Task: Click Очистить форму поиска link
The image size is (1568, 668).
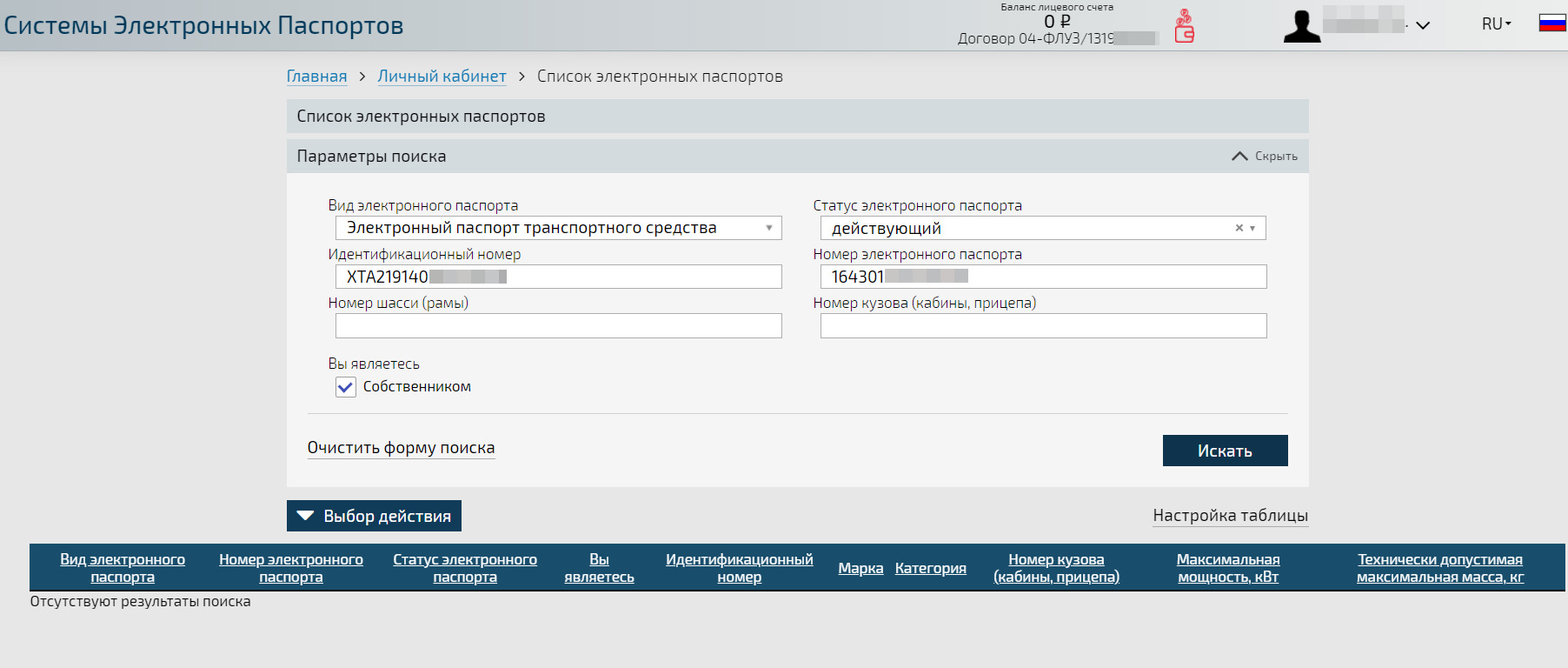Action: tap(401, 448)
